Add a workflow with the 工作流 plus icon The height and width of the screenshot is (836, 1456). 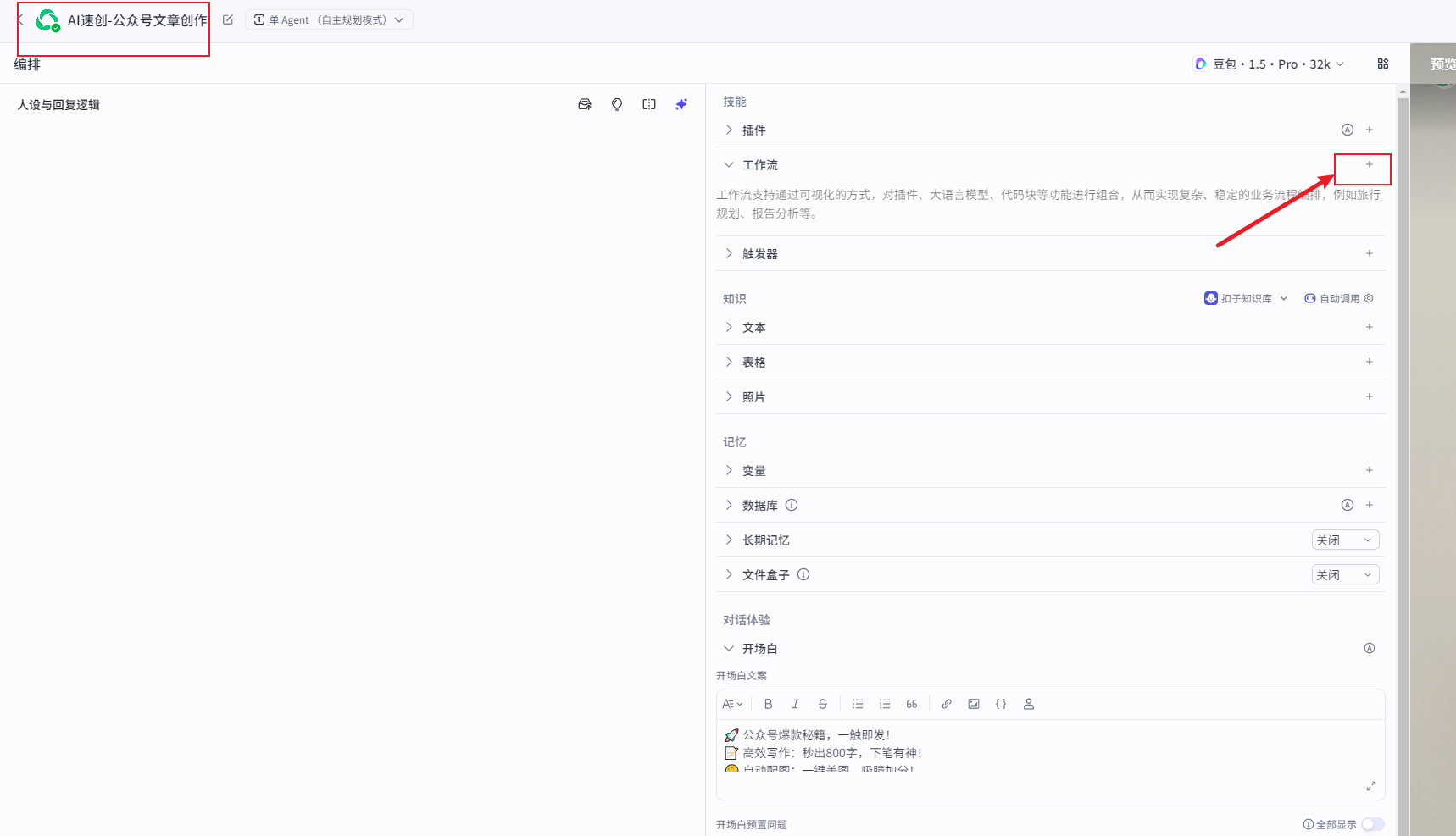[x=1370, y=164]
